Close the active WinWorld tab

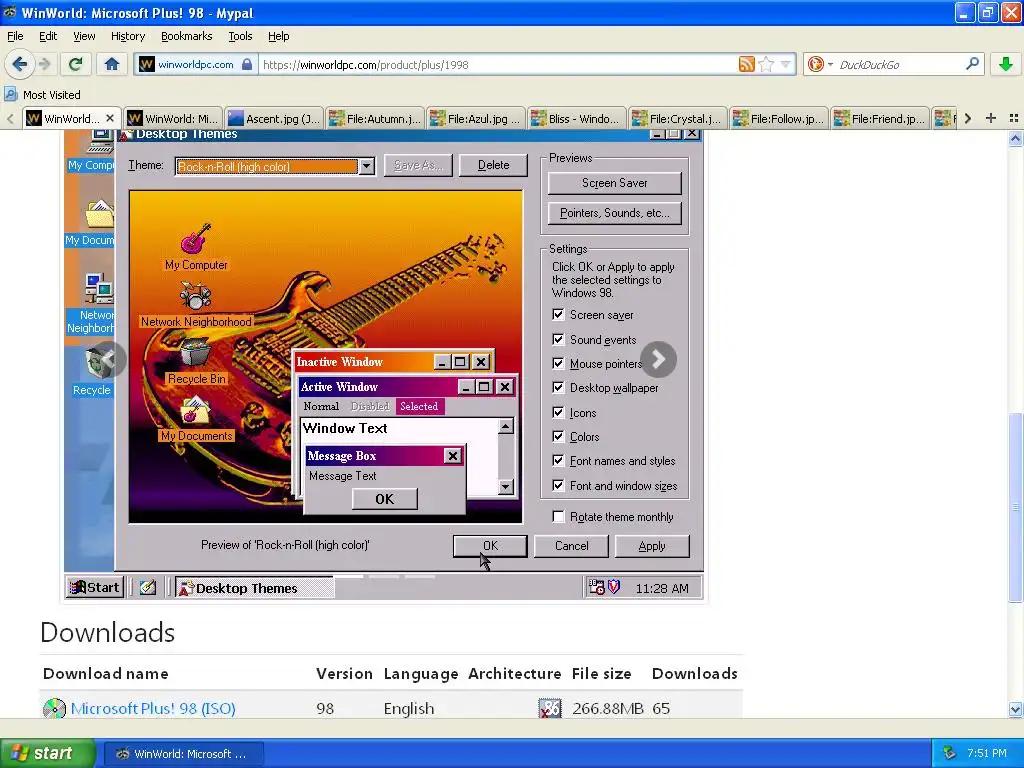tap(110, 118)
